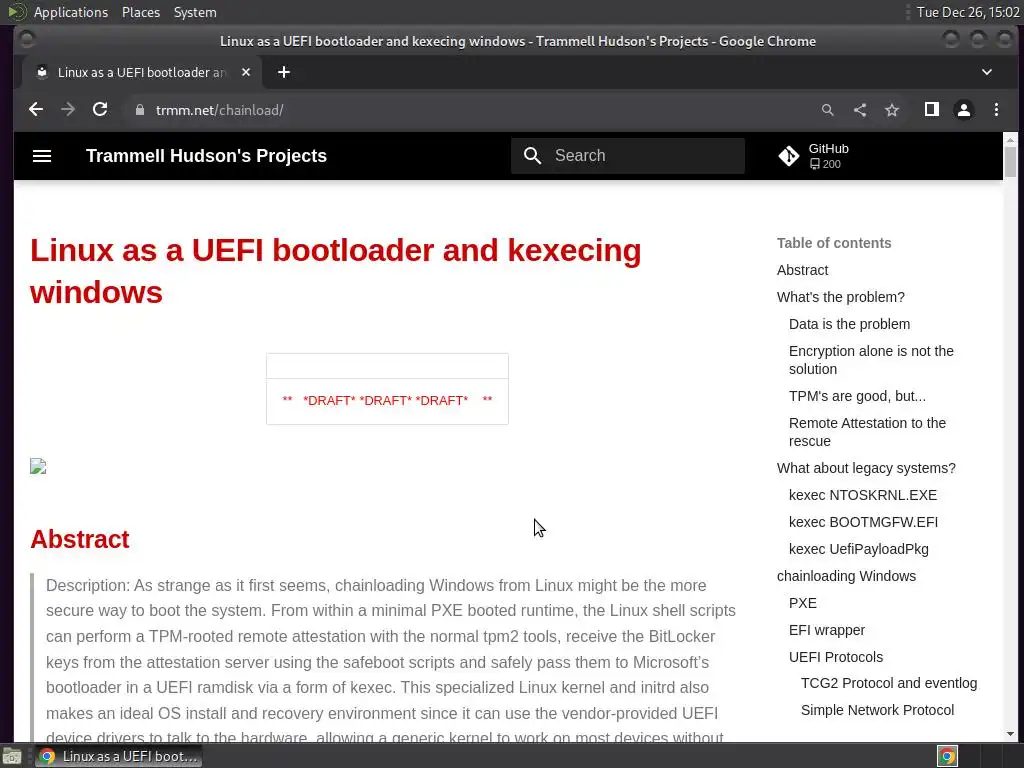Screen dimensions: 1024x768
Task: Open a new tab with the plus button
Action: 283,72
